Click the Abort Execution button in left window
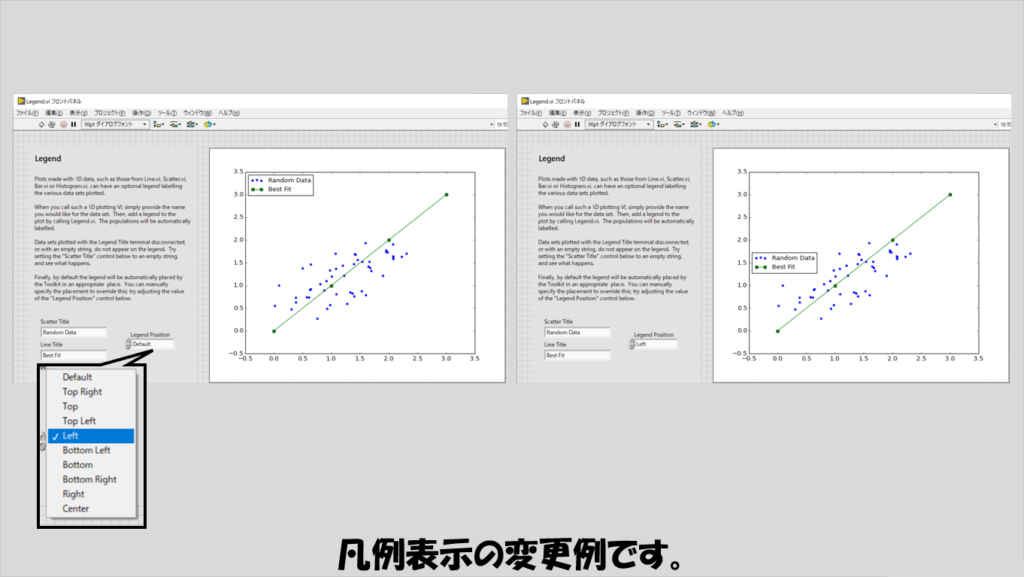1024x577 pixels. tap(63, 125)
